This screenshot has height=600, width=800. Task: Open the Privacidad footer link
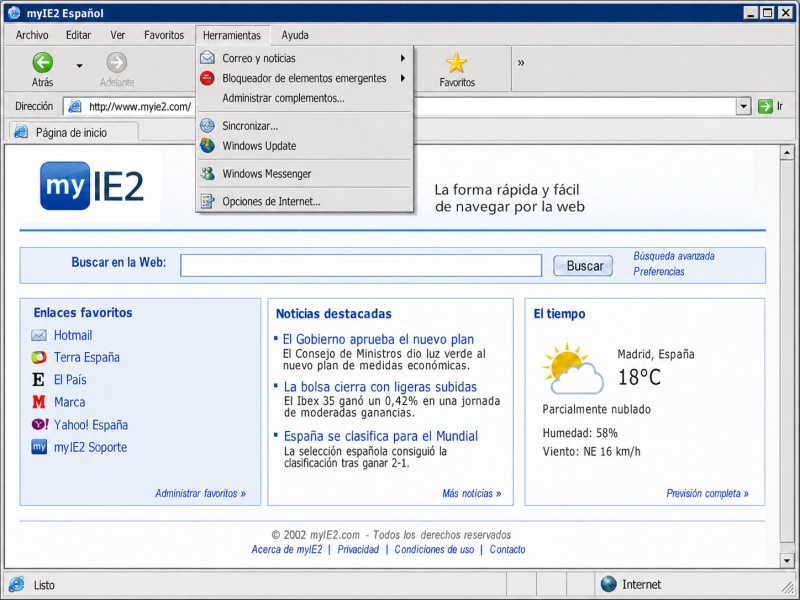pos(358,549)
